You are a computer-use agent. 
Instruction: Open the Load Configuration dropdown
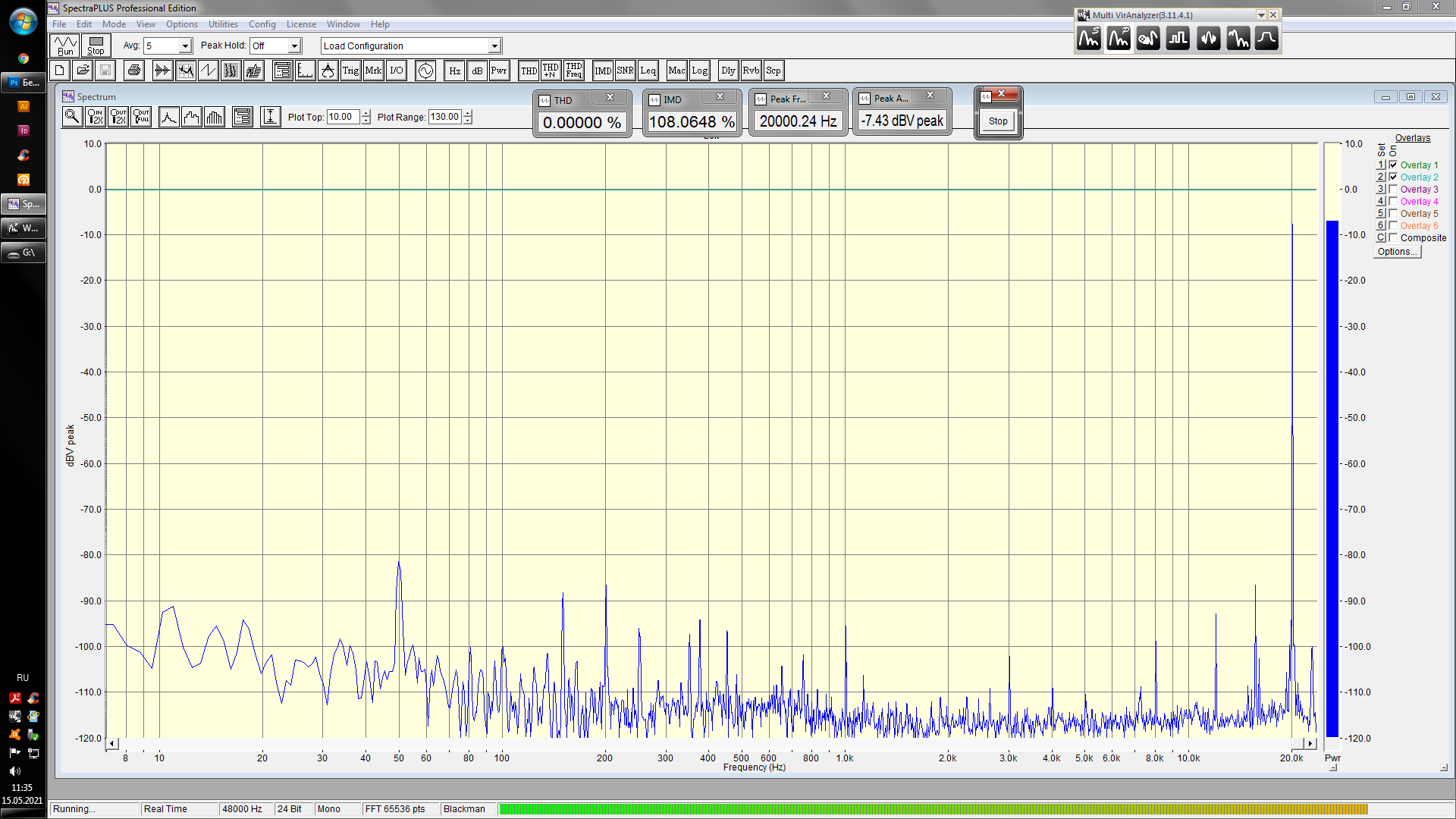click(x=494, y=46)
